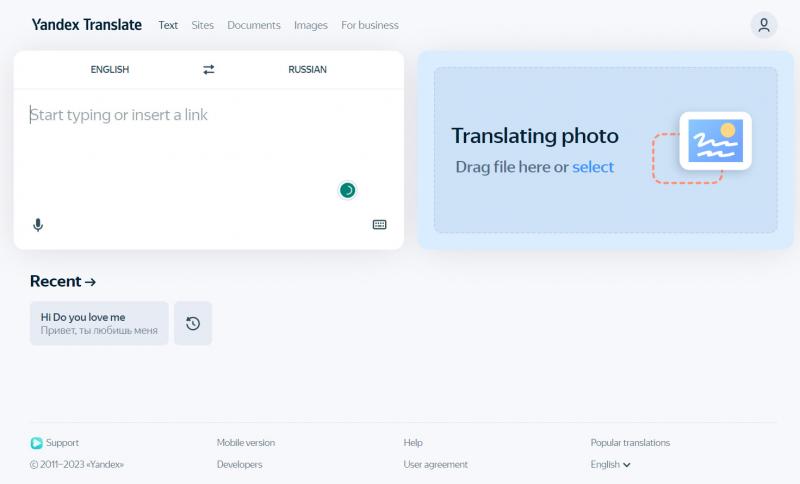The height and width of the screenshot is (484, 800).
Task: Start voice input with microphone icon
Action: click(38, 225)
